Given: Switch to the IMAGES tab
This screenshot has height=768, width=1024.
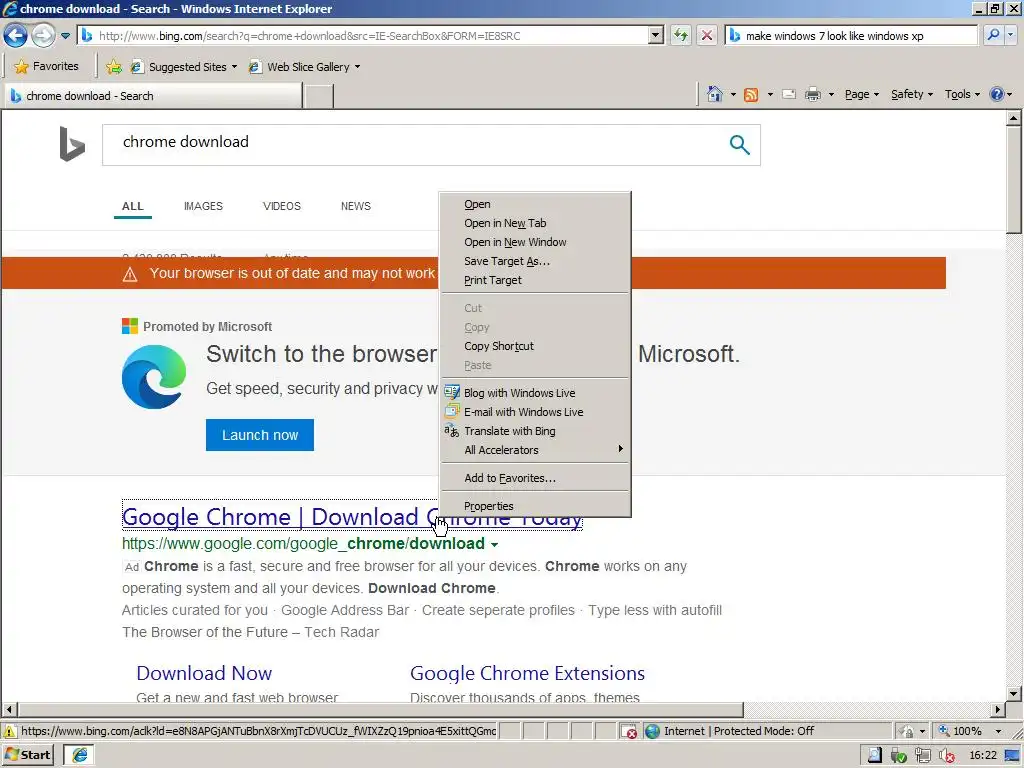Looking at the screenshot, I should 203,206.
